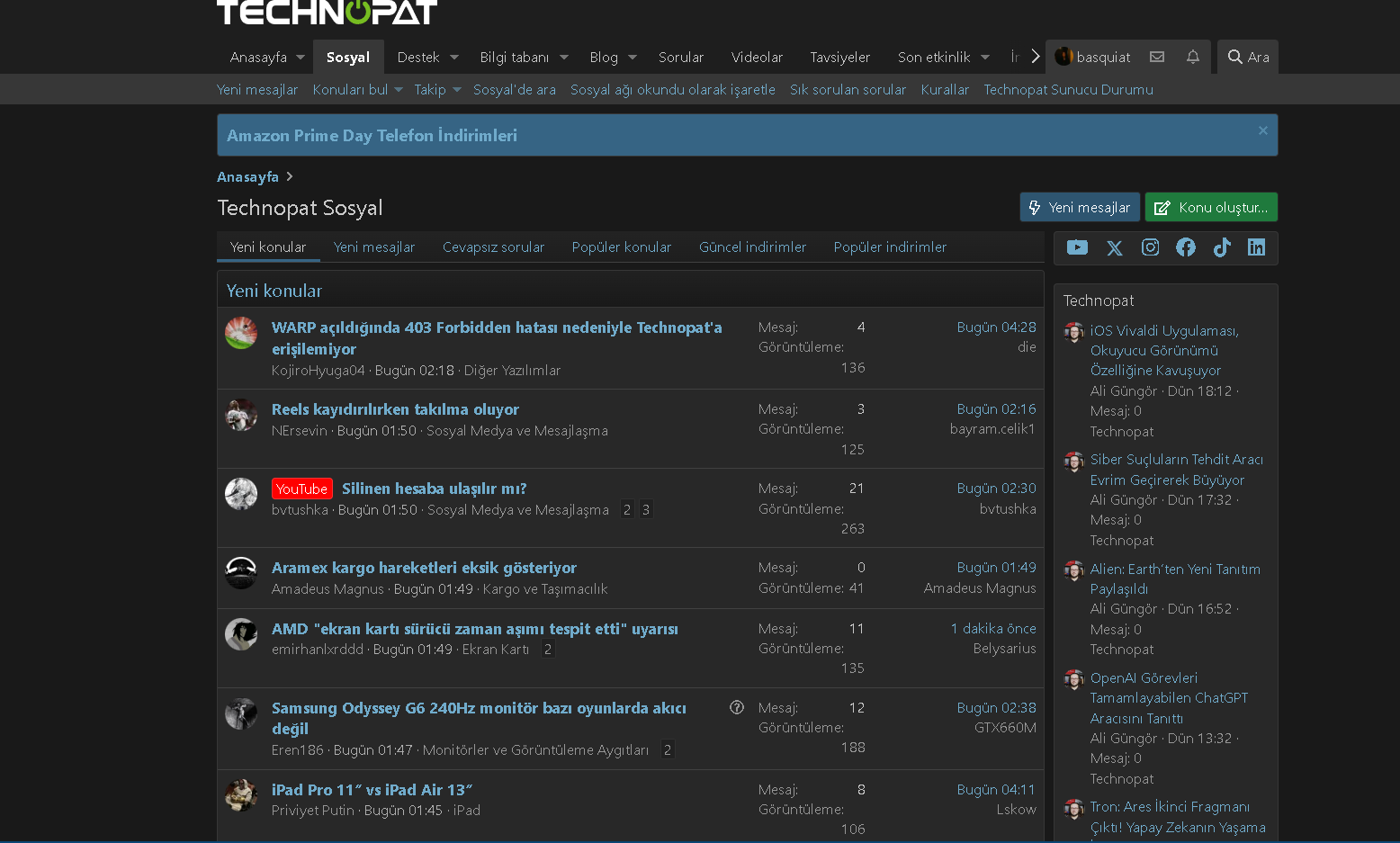Image resolution: width=1400 pixels, height=843 pixels.
Task: Open the inbox envelope icon
Action: click(x=1157, y=57)
